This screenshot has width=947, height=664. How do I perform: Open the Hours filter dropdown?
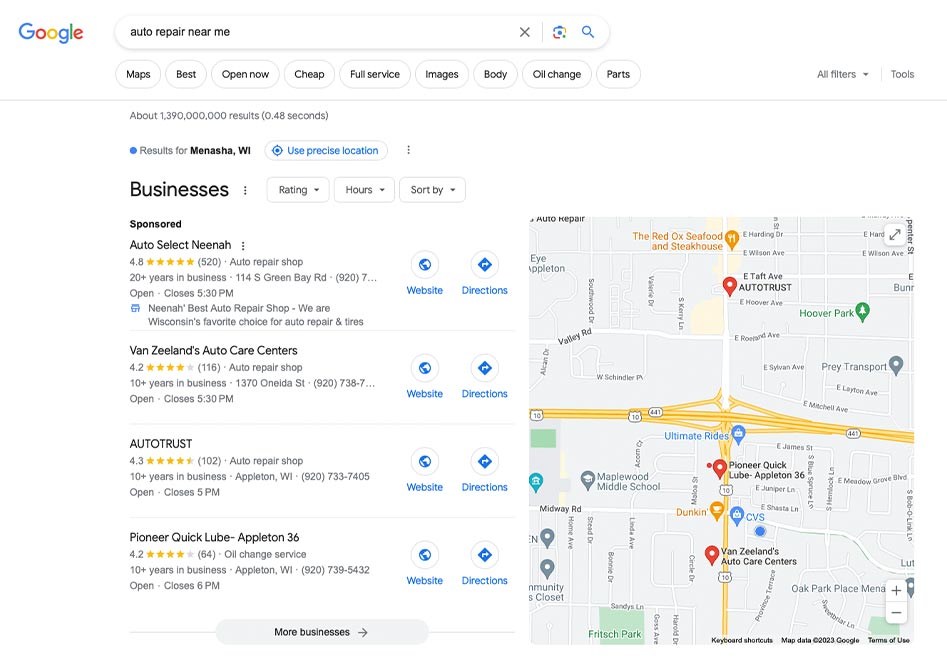pyautogui.click(x=364, y=190)
